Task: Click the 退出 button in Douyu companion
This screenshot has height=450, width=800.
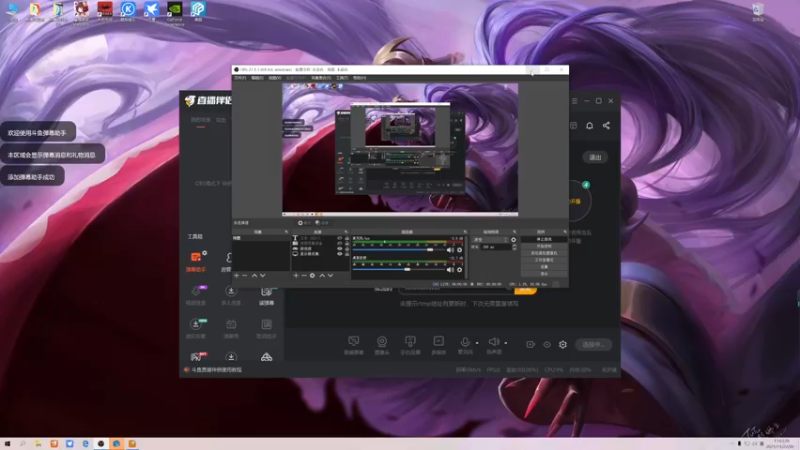Action: tap(595, 157)
